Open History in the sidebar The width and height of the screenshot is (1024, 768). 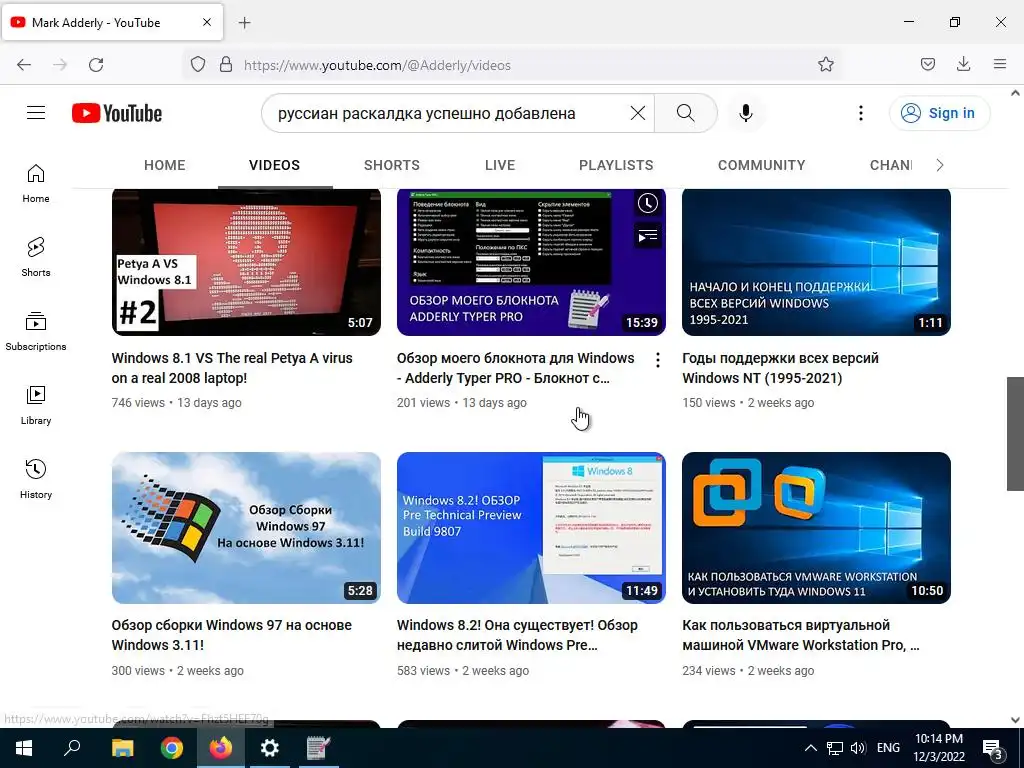click(x=36, y=479)
